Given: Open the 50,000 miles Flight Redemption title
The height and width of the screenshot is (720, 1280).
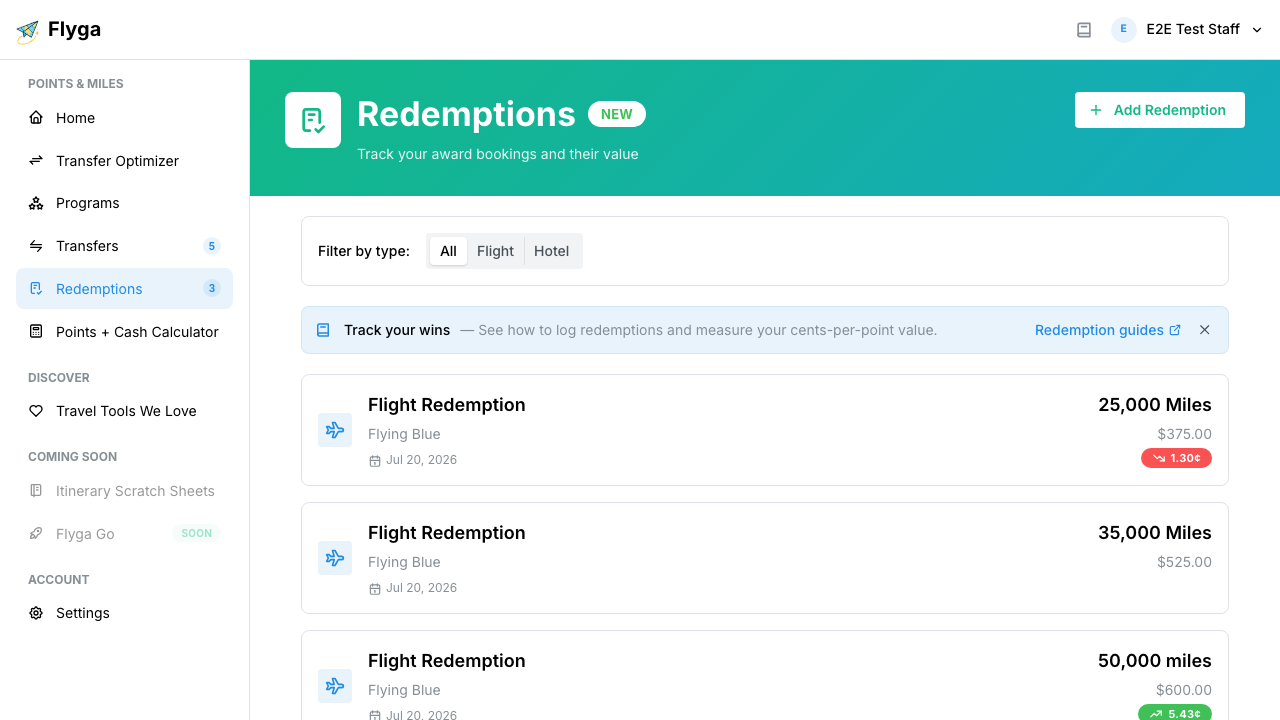Looking at the screenshot, I should coord(446,661).
